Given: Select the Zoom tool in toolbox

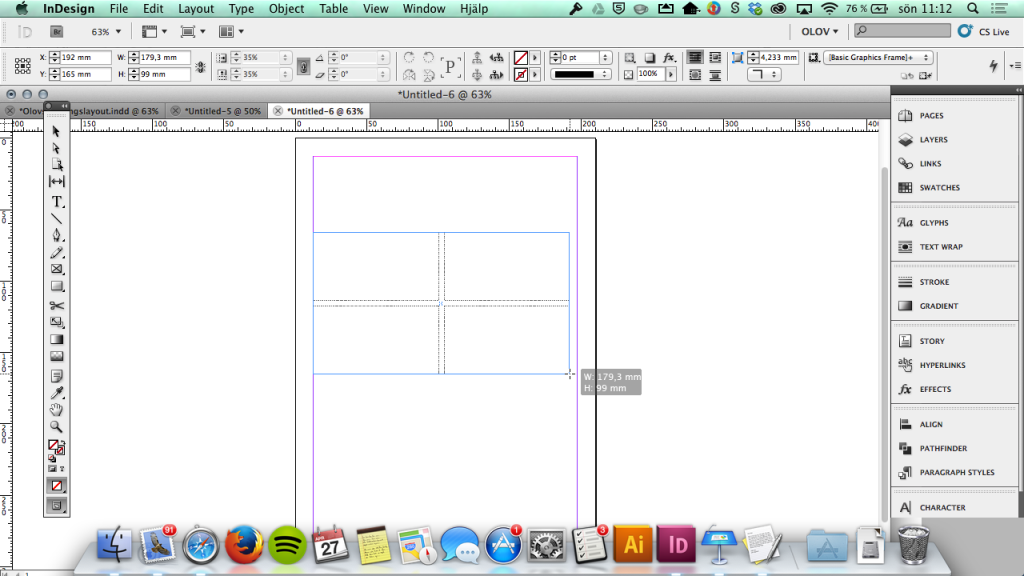Looking at the screenshot, I should click(x=57, y=426).
